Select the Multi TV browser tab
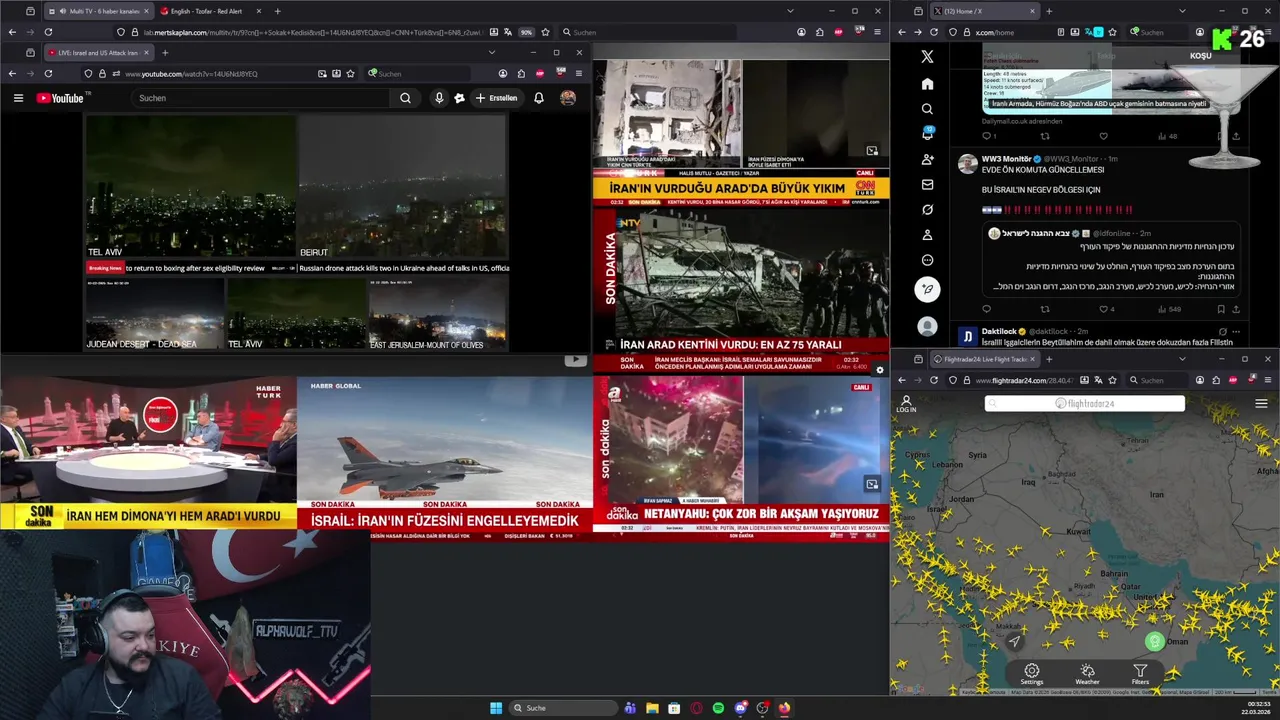Viewport: 1280px width, 720px height. point(98,11)
